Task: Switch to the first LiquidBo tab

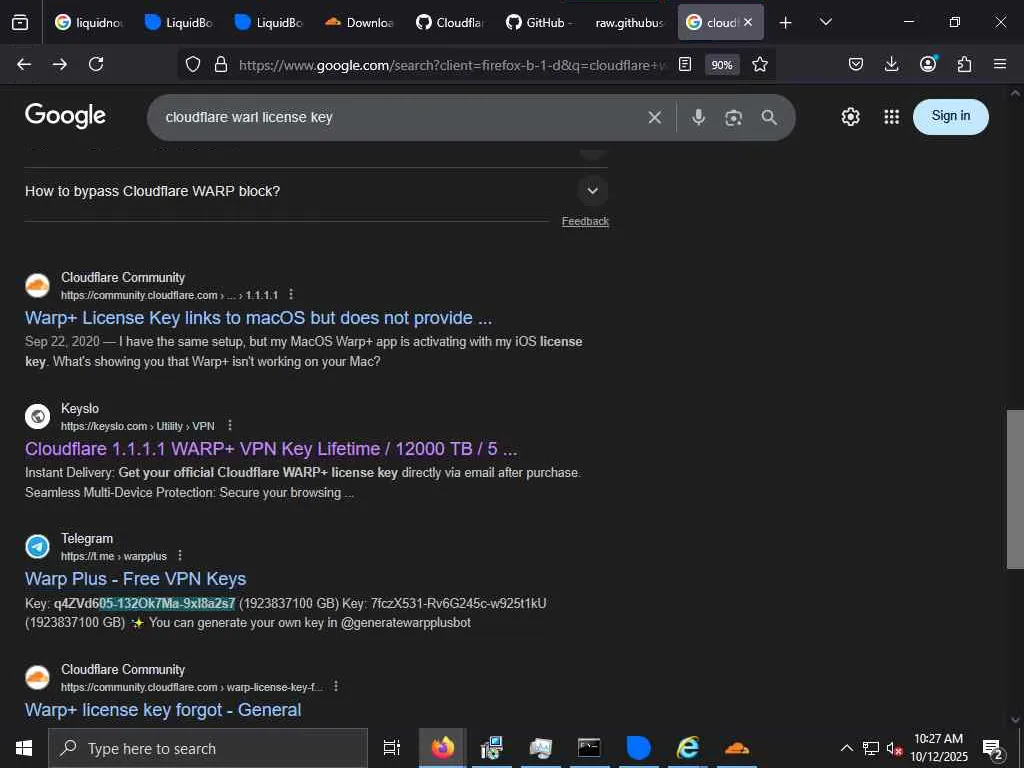Action: point(178,22)
